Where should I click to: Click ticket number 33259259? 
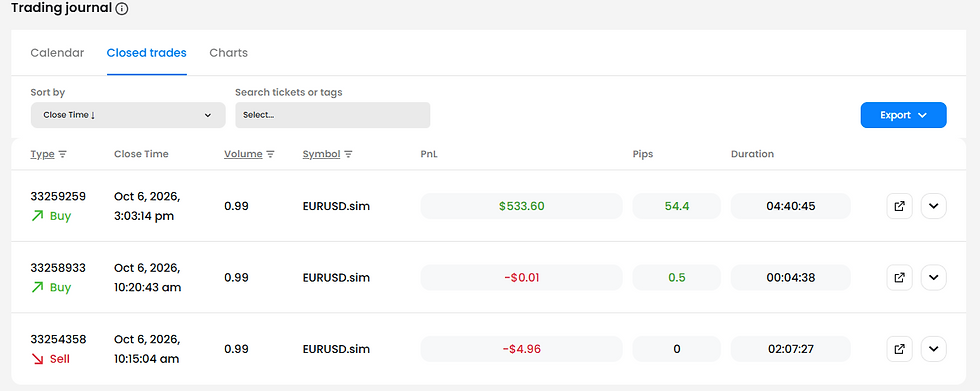pyautogui.click(x=58, y=196)
